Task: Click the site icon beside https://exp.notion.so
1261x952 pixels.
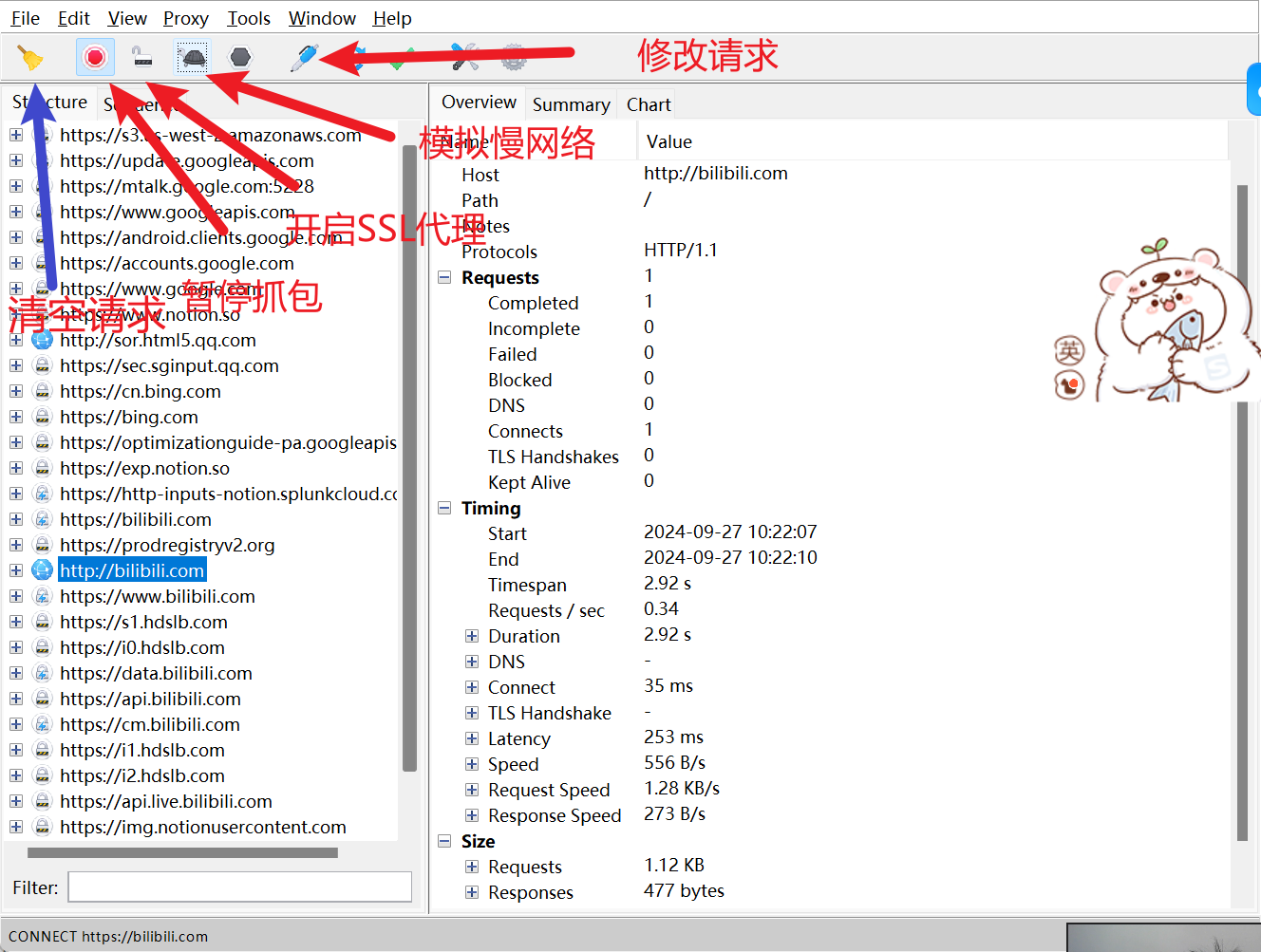Action: pyautogui.click(x=42, y=468)
